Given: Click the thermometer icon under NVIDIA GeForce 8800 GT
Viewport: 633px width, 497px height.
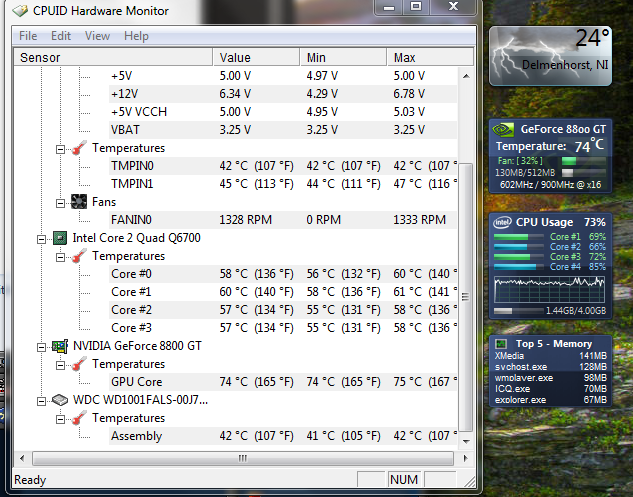Looking at the screenshot, I should coord(79,364).
